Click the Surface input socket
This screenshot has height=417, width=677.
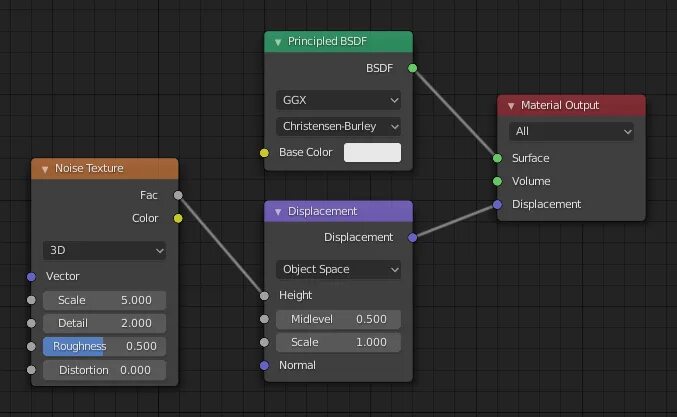(x=497, y=158)
